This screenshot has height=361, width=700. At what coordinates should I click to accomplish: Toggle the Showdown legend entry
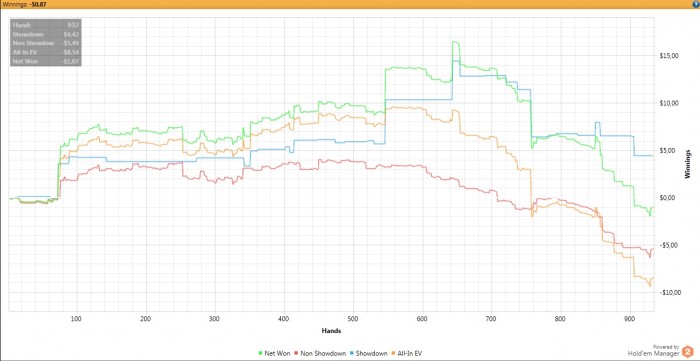pos(369,354)
